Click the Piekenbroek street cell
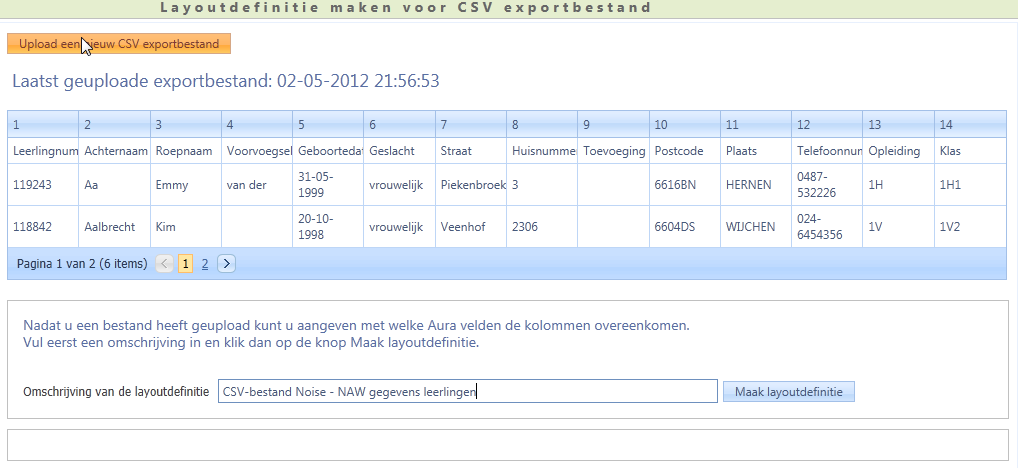Image resolution: width=1018 pixels, height=468 pixels. [x=473, y=185]
